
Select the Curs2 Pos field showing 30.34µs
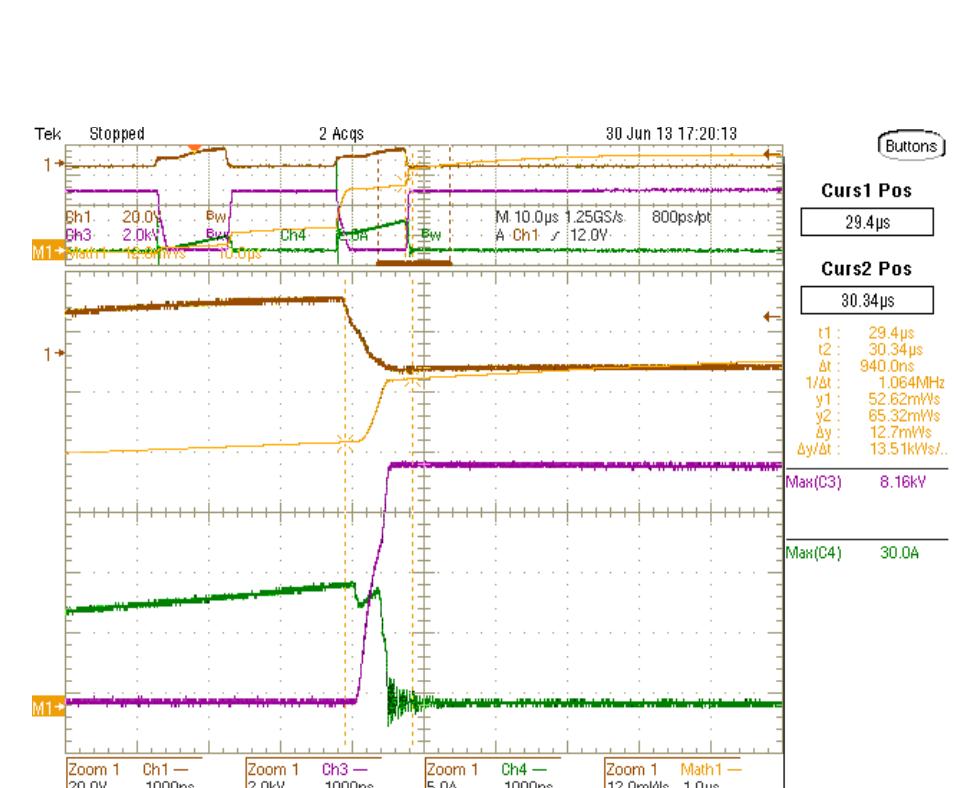coord(867,300)
